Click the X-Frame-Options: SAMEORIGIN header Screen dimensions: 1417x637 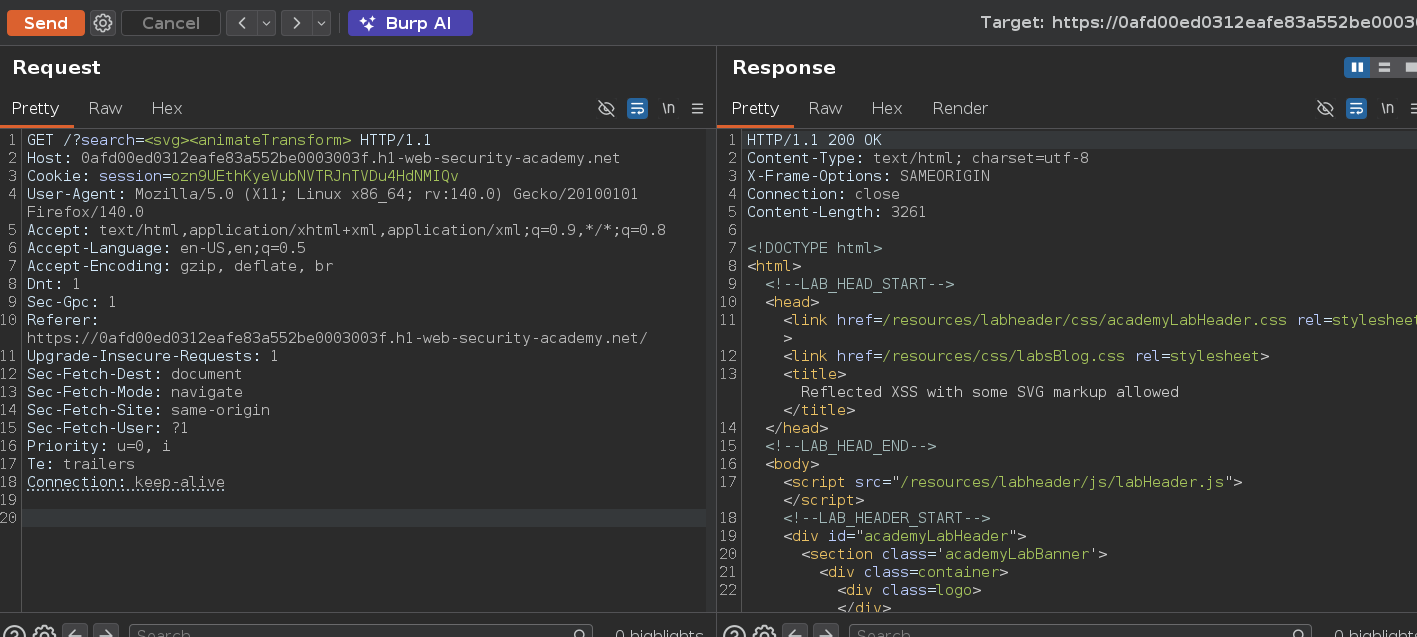tap(868, 176)
